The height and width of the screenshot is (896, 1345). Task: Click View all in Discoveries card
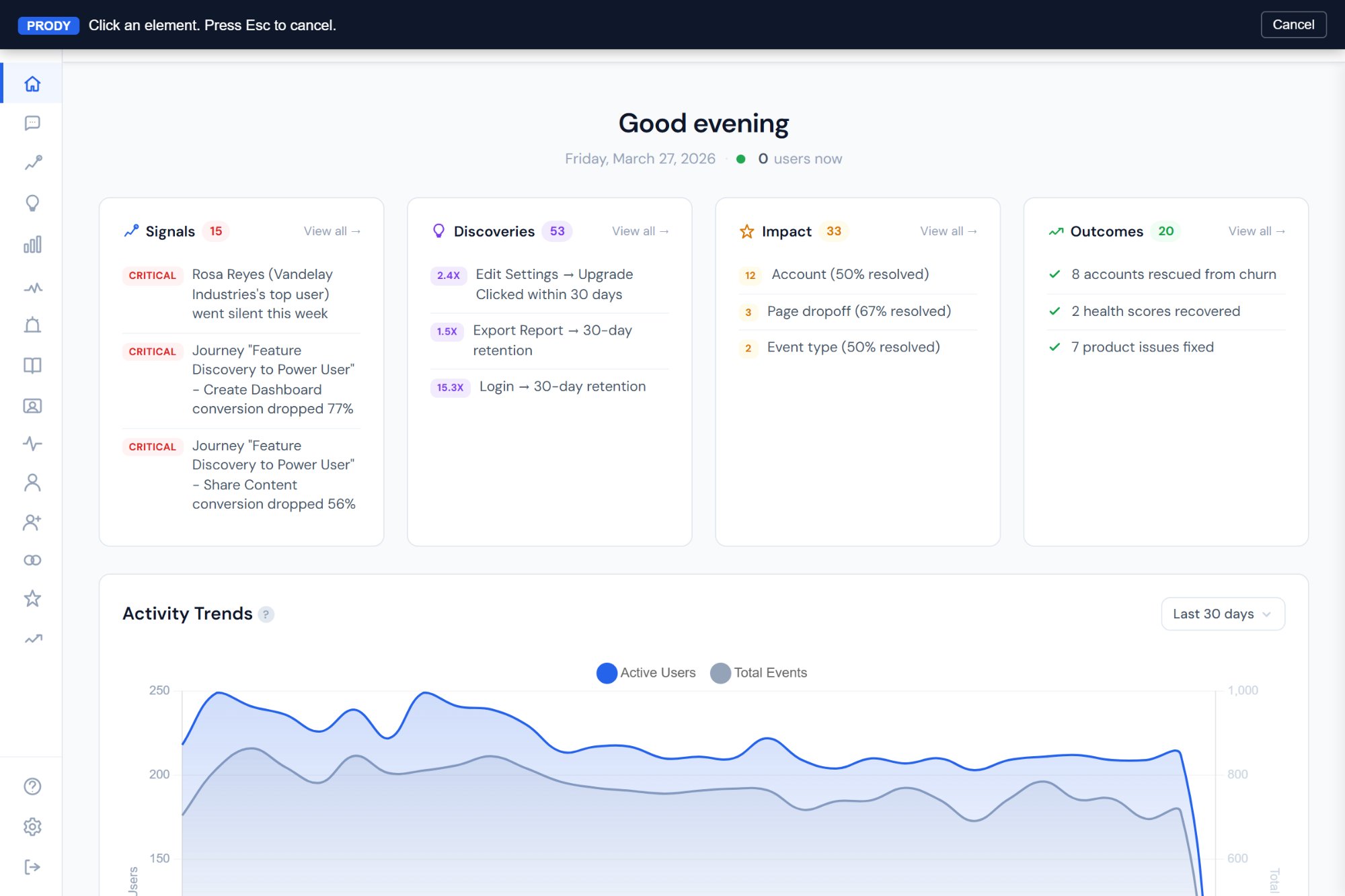tap(640, 231)
